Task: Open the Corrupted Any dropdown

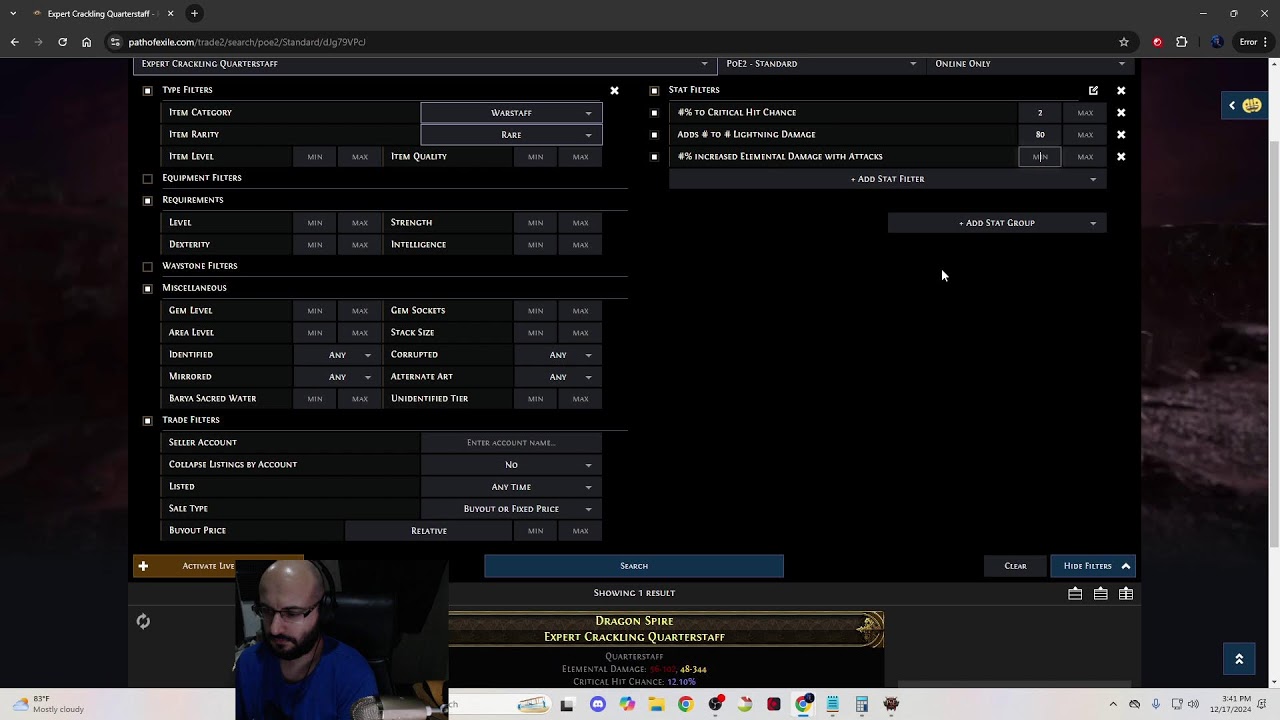Action: tap(558, 354)
